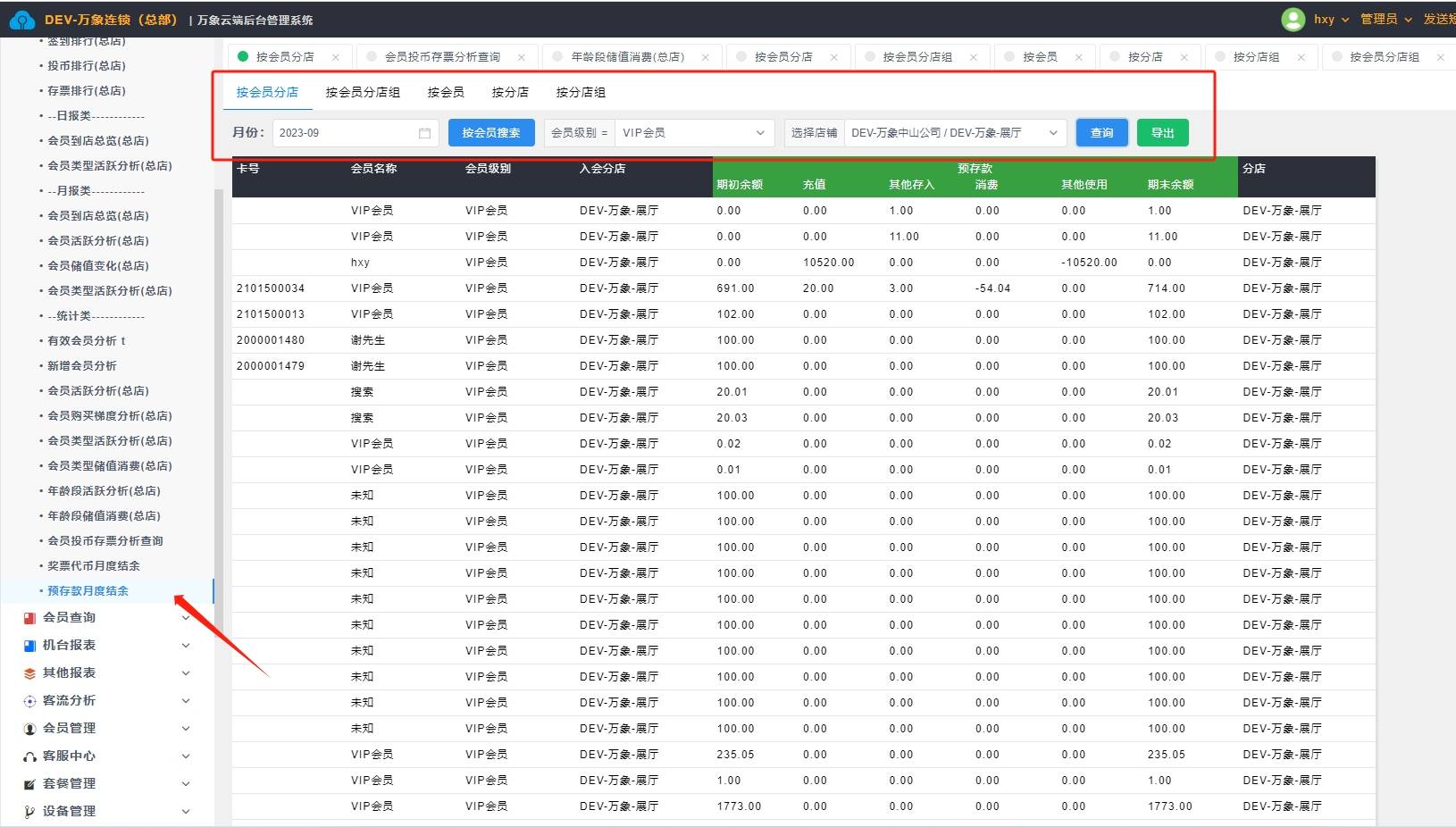This screenshot has width=1456, height=827.
Task: Open 新增会员分析 in sidebar
Action: coord(82,366)
